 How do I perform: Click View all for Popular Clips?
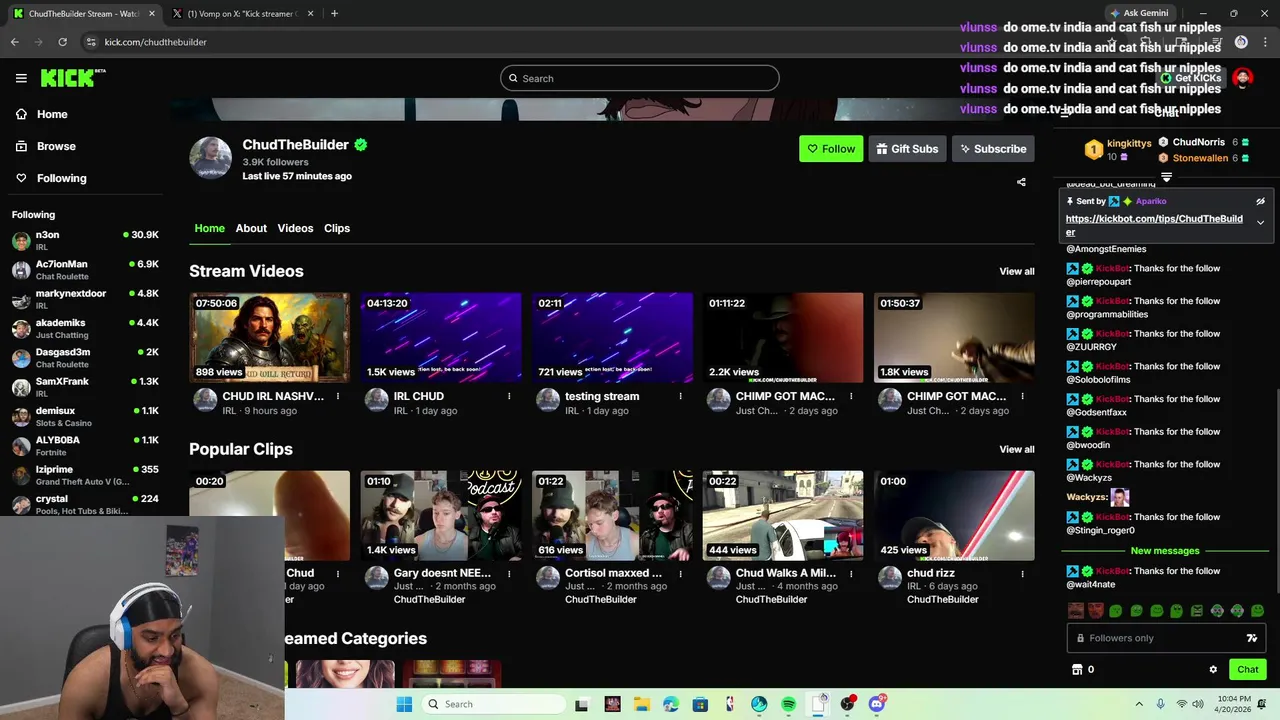click(1017, 449)
